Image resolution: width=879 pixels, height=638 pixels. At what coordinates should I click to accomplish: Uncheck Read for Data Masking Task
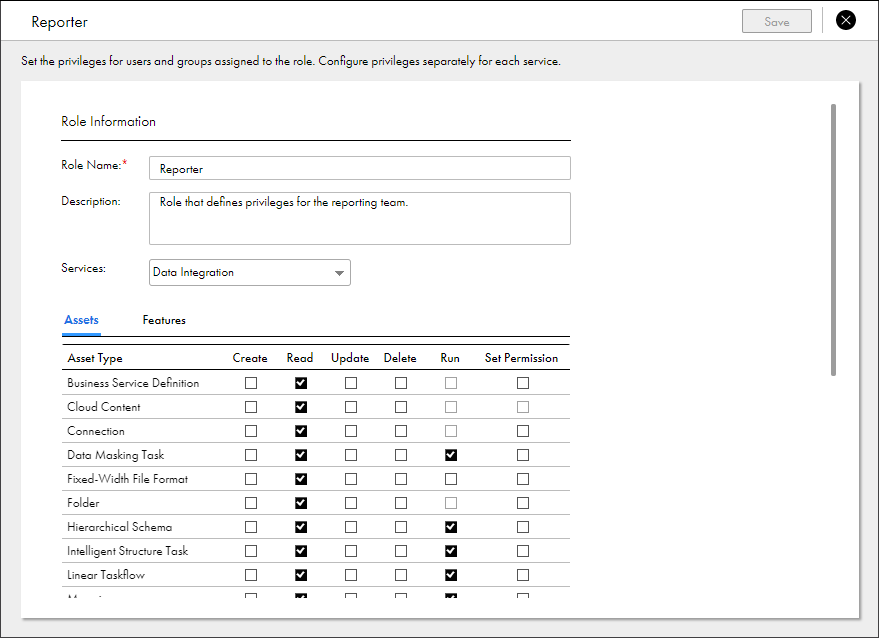click(301, 455)
